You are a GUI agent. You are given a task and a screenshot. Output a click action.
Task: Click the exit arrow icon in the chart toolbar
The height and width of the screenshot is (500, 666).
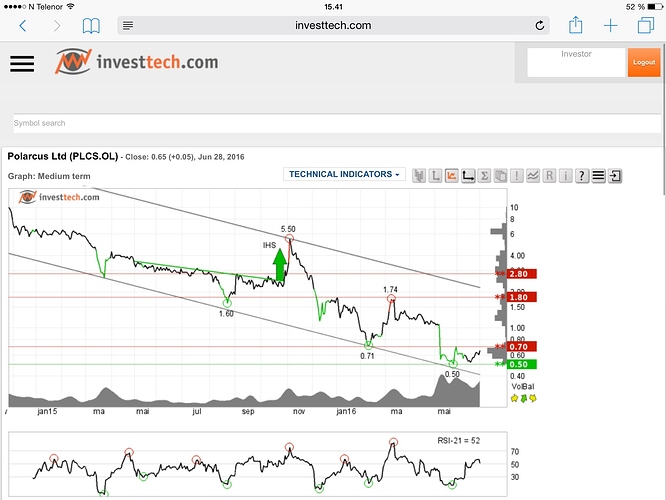(x=615, y=176)
